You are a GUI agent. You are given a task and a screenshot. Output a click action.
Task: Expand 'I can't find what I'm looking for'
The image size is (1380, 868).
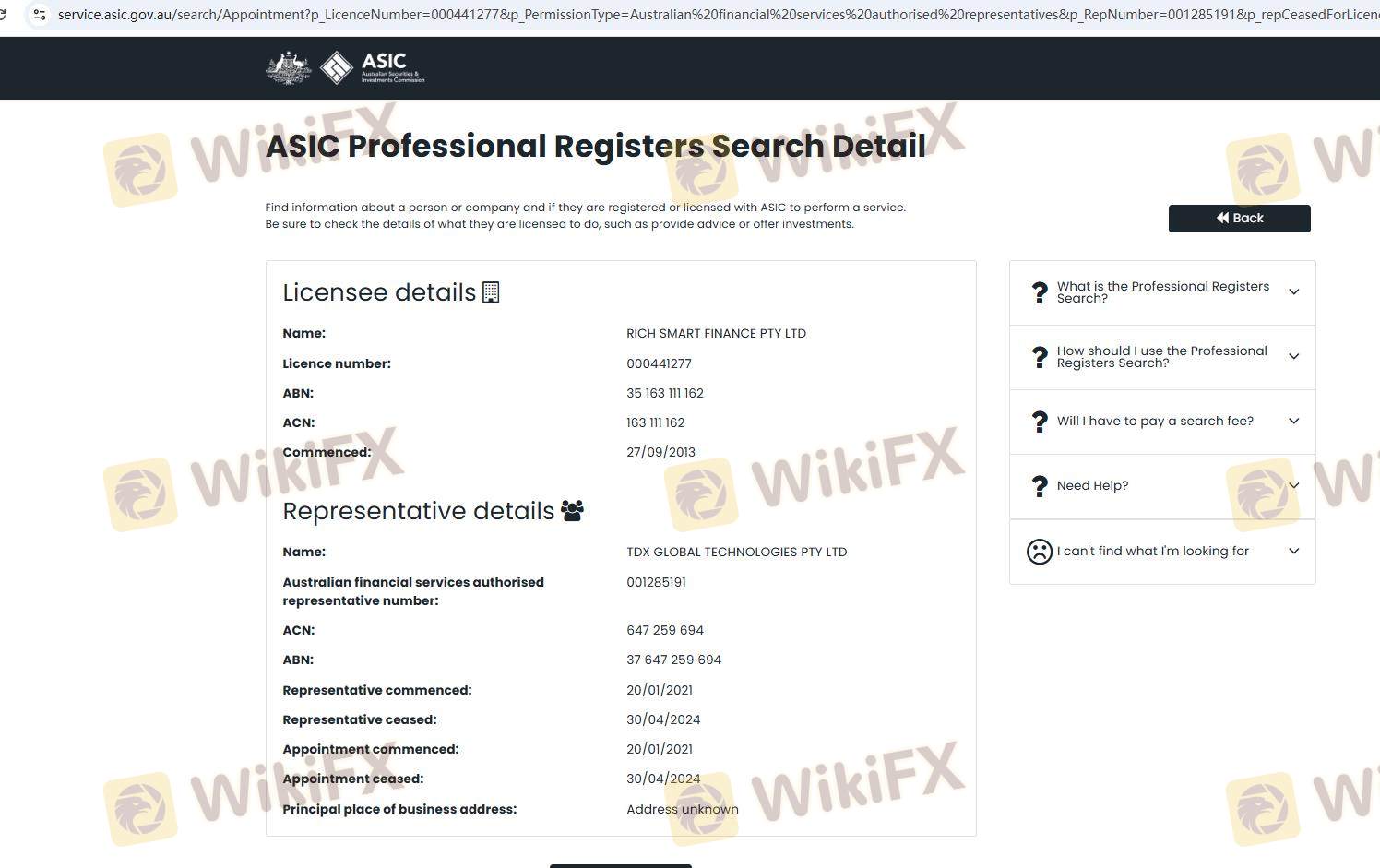(x=1162, y=552)
